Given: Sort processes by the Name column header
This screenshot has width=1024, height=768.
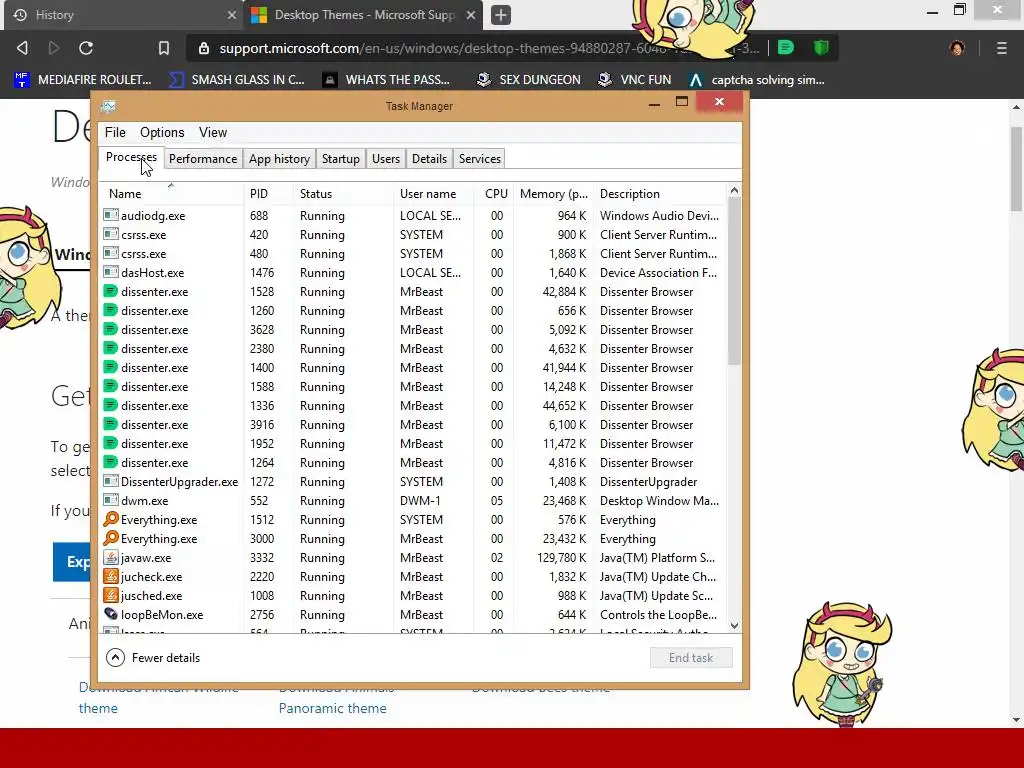Looking at the screenshot, I should pyautogui.click(x=171, y=193).
